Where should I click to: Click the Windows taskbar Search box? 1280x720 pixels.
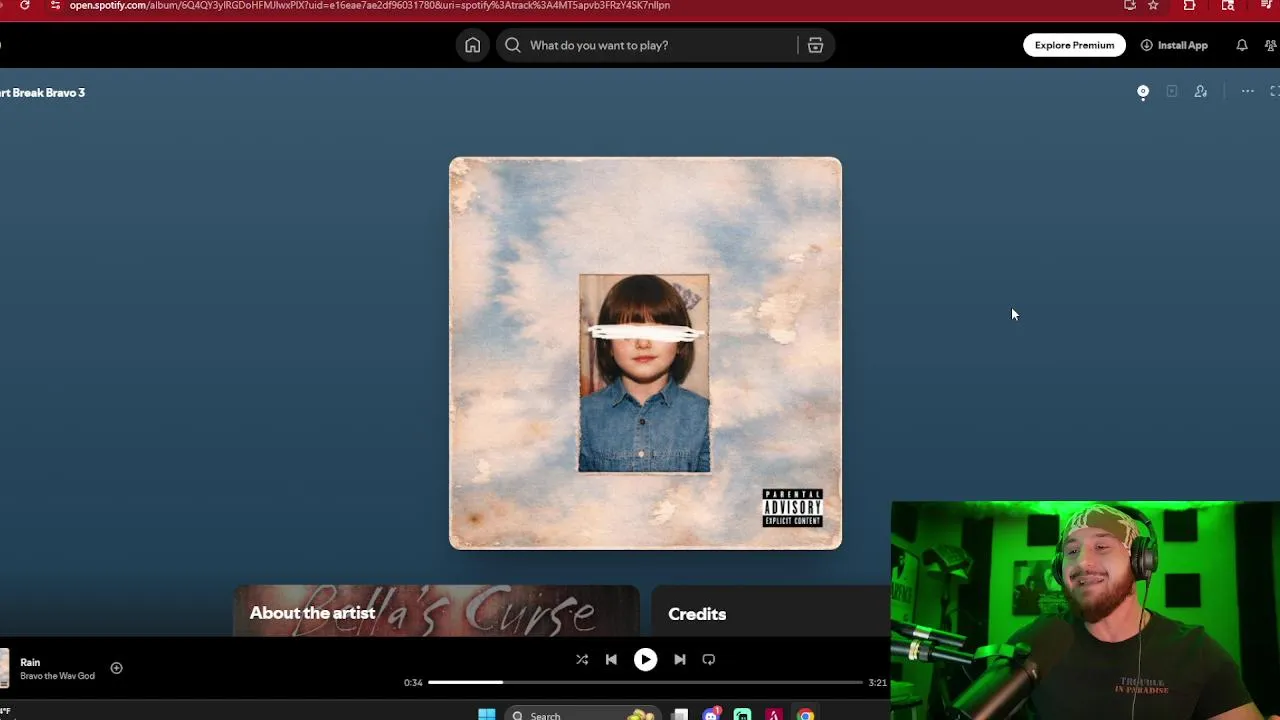click(583, 714)
